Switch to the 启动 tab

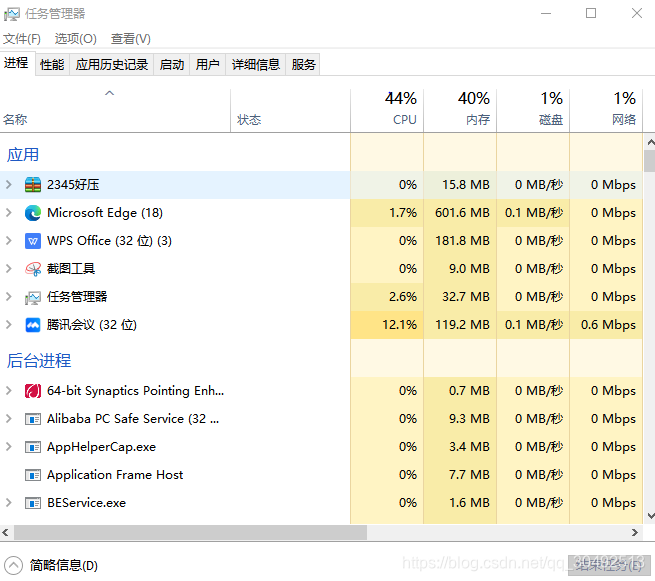pos(172,65)
